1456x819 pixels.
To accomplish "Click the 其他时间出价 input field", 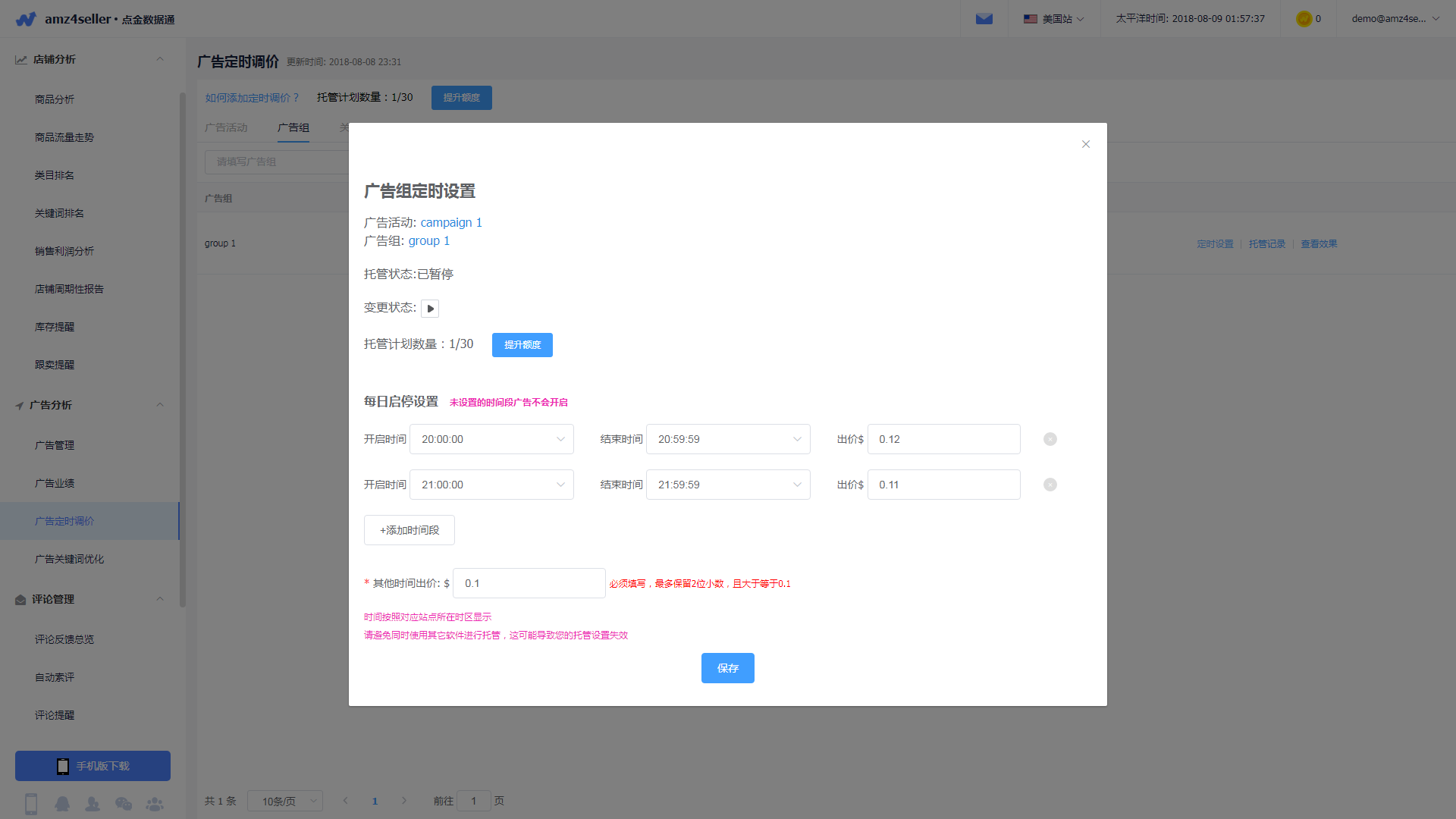I will coord(529,583).
